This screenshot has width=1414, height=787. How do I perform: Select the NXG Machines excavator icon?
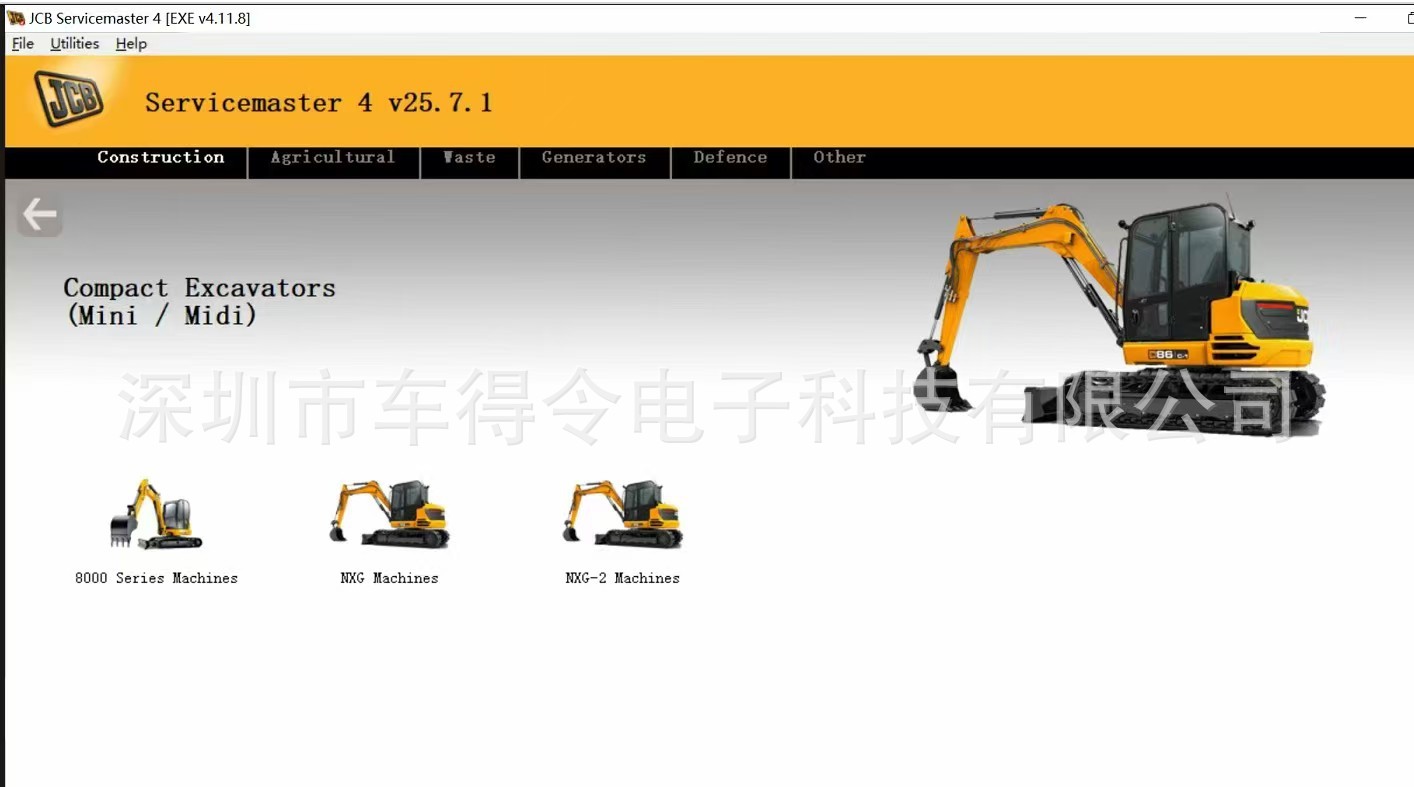click(389, 514)
